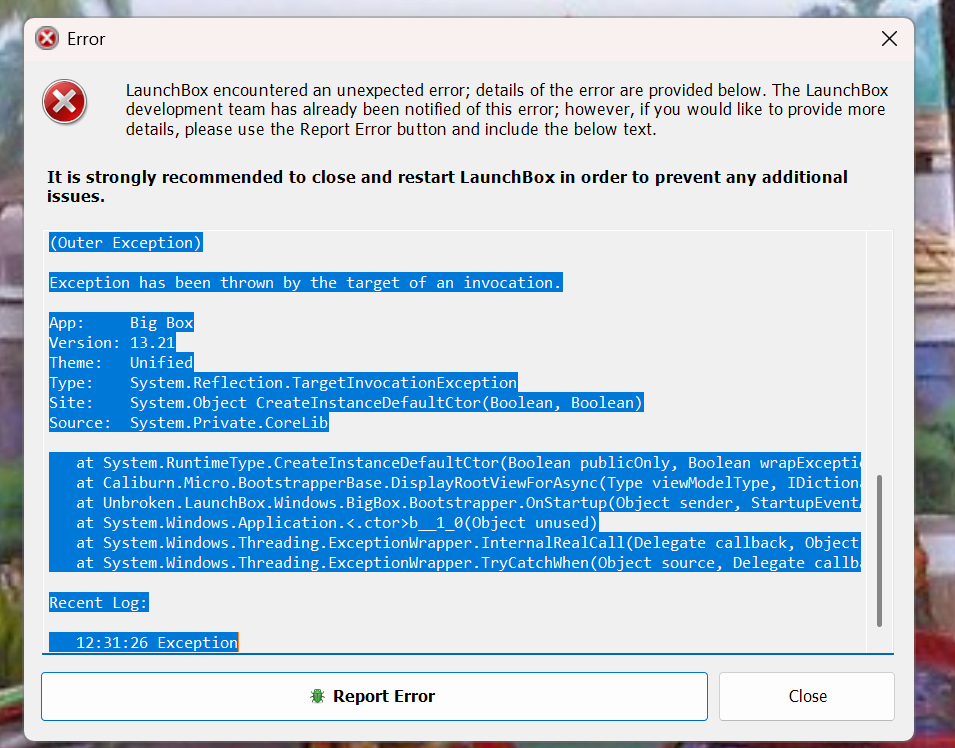Screen dimensions: 955x748
Task: Click the ExceptionWrapper.TryCatchWhen stack trace line
Action: pyautogui.click(x=455, y=563)
